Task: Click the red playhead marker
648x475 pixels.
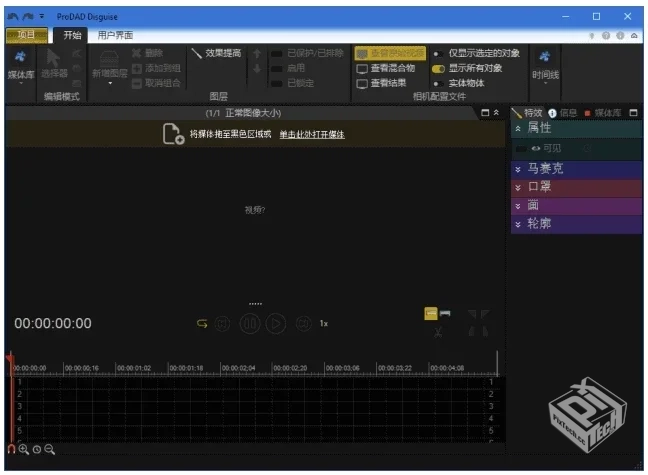Action: click(x=10, y=358)
